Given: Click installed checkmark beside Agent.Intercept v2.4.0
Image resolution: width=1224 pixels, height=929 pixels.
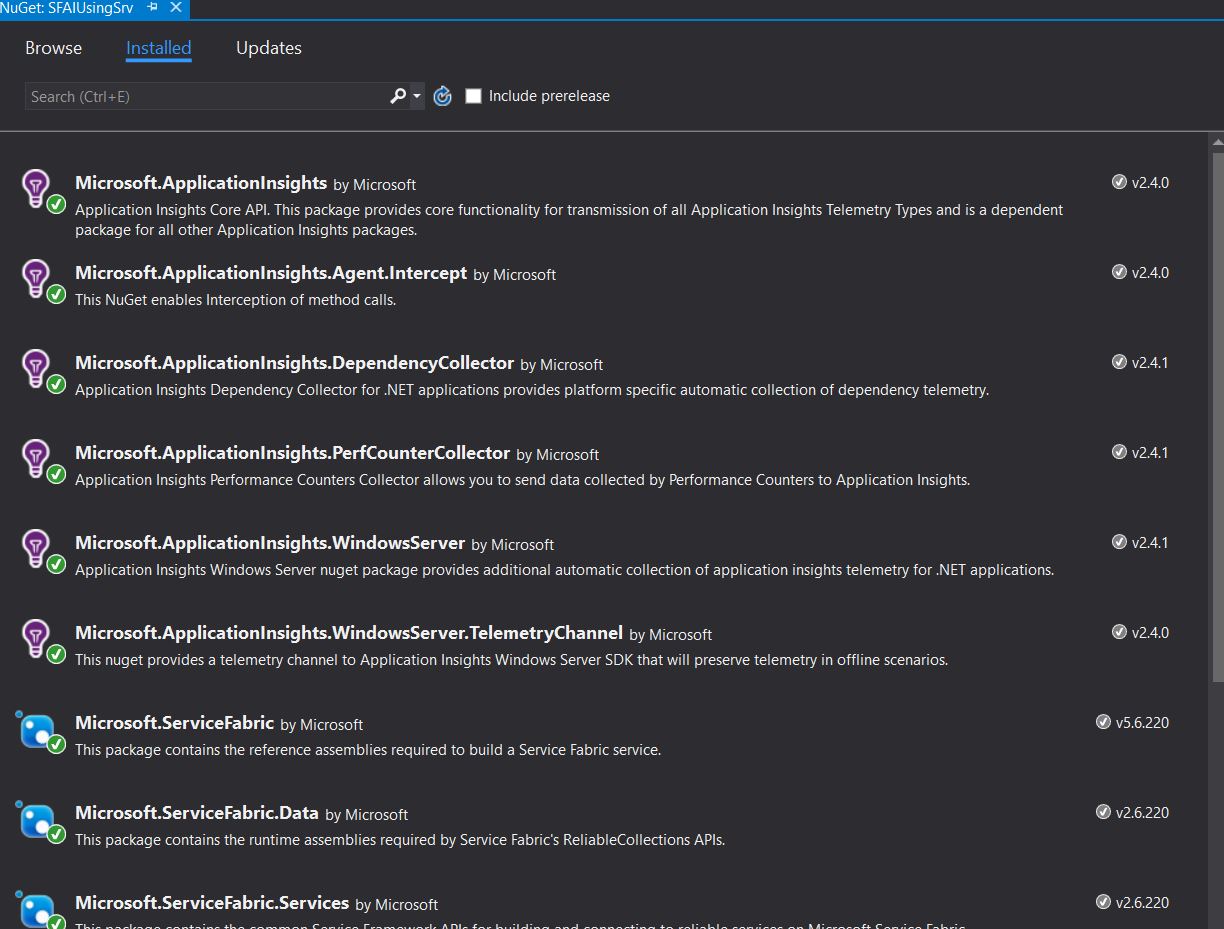Looking at the screenshot, I should tap(1119, 272).
